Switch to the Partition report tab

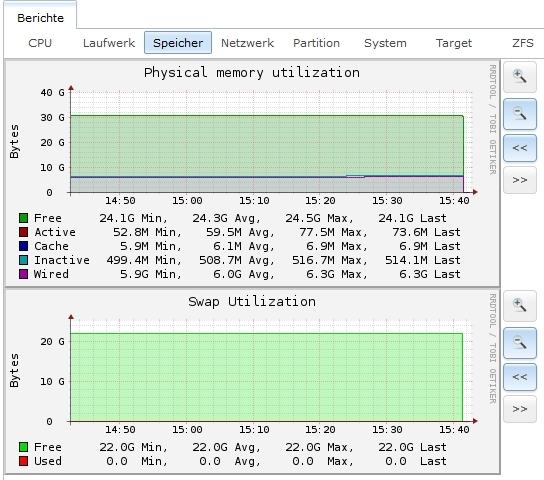pos(316,43)
